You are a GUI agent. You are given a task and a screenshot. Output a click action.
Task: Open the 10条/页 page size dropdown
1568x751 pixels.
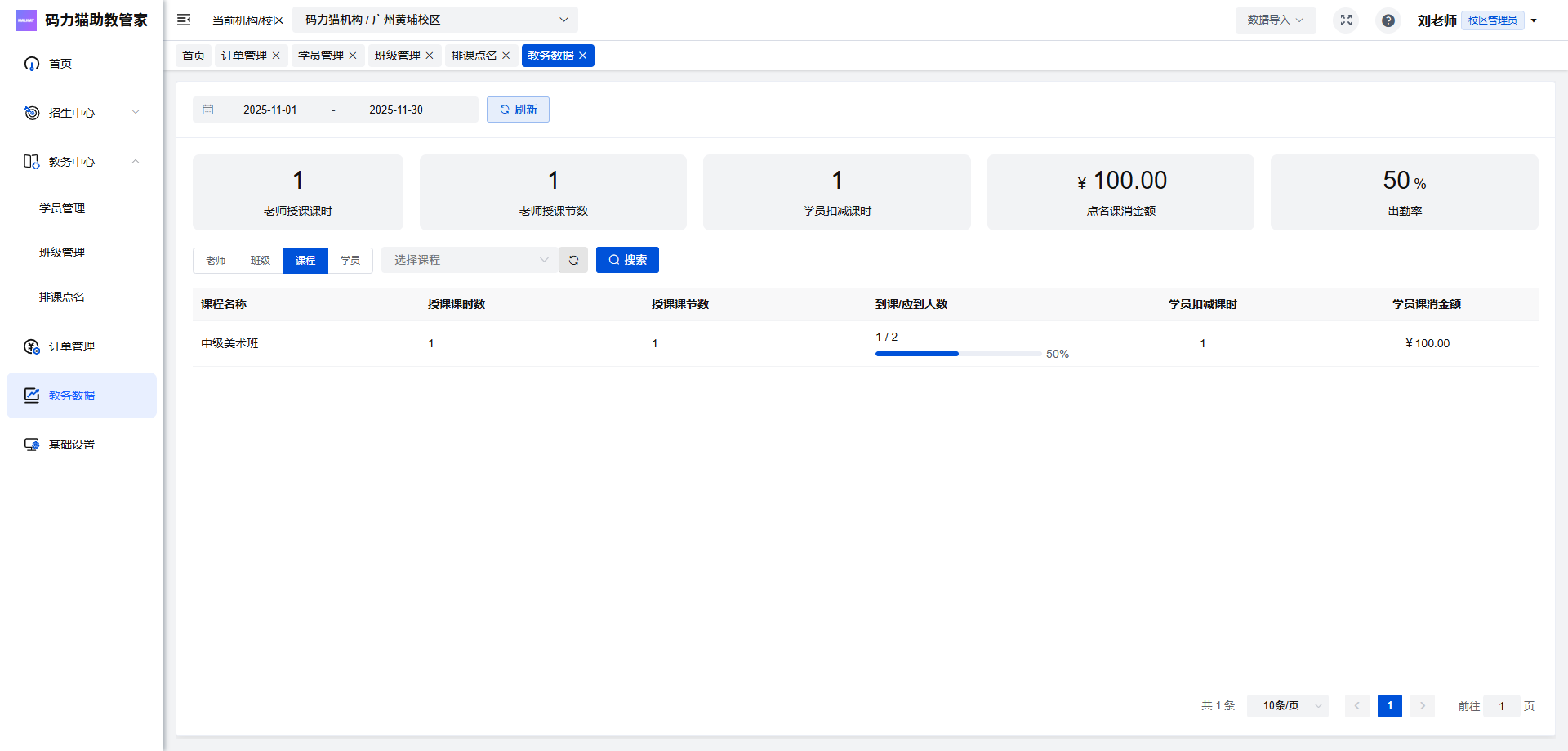click(x=1287, y=705)
